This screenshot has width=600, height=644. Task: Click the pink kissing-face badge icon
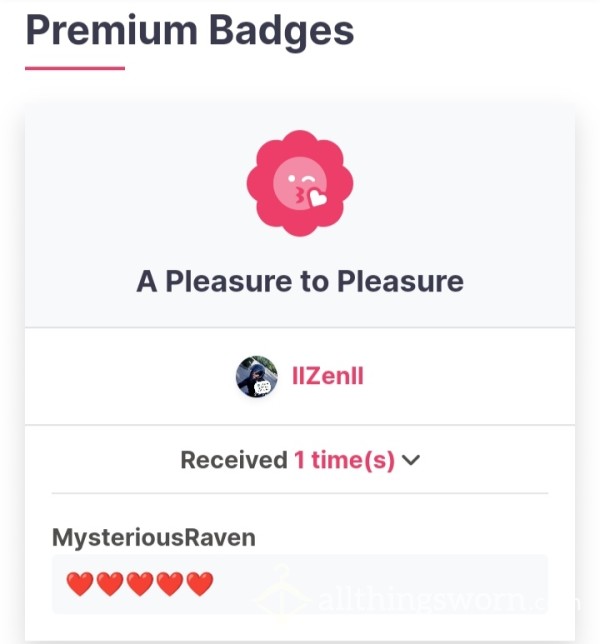pos(300,183)
